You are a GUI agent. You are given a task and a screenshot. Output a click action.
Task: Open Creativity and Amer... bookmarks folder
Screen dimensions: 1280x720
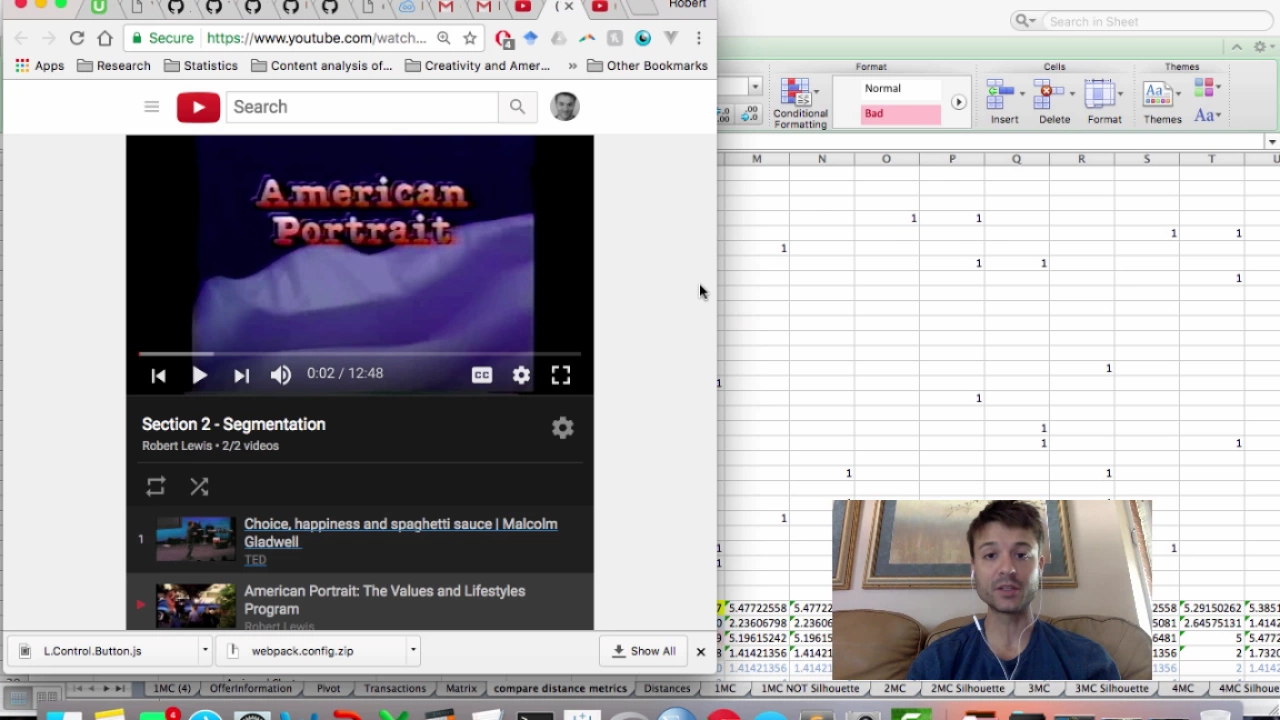(478, 66)
